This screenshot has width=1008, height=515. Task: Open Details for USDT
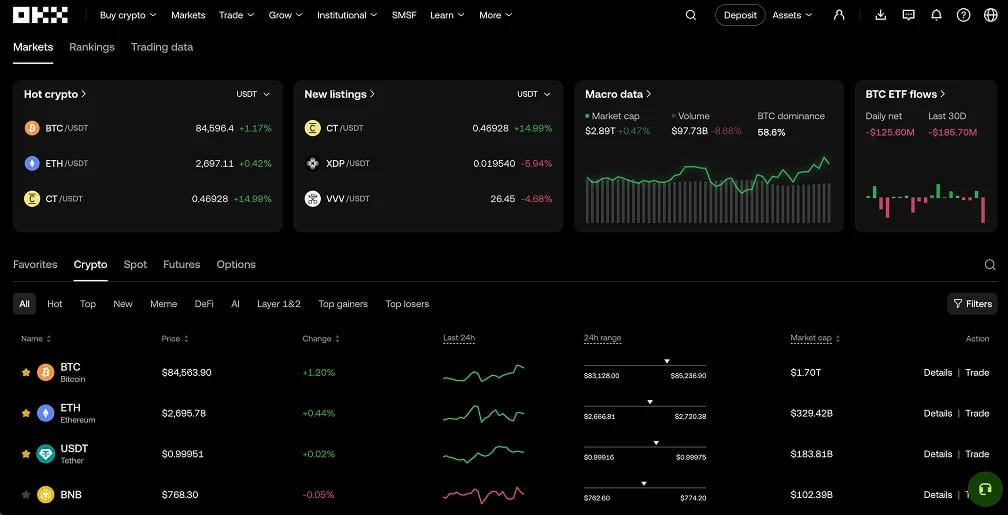[938, 454]
